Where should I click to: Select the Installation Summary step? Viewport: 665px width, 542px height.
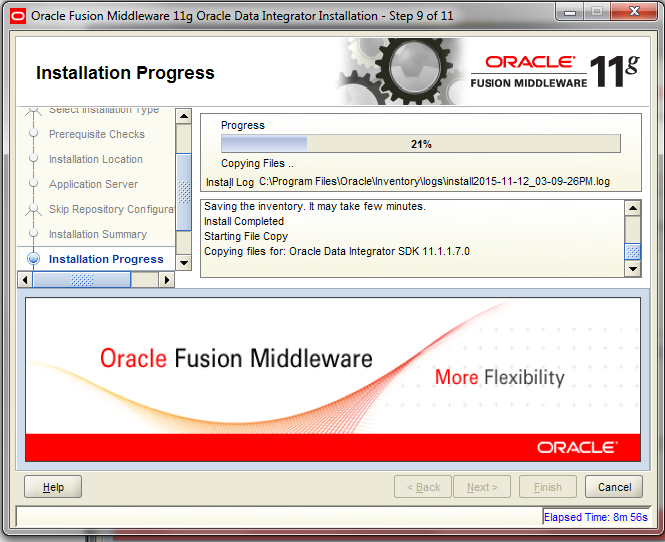[x=98, y=234]
